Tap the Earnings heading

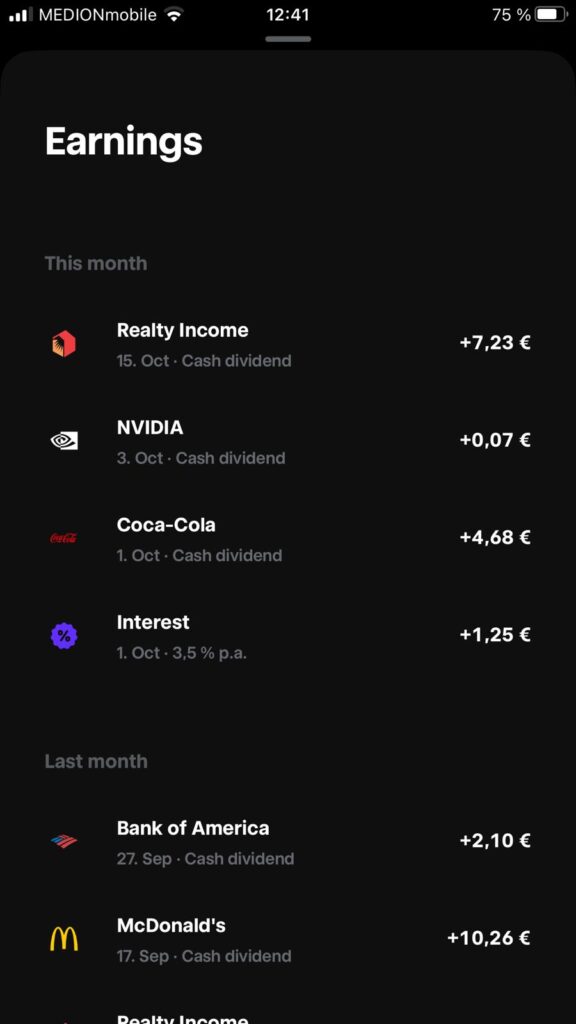(x=123, y=141)
